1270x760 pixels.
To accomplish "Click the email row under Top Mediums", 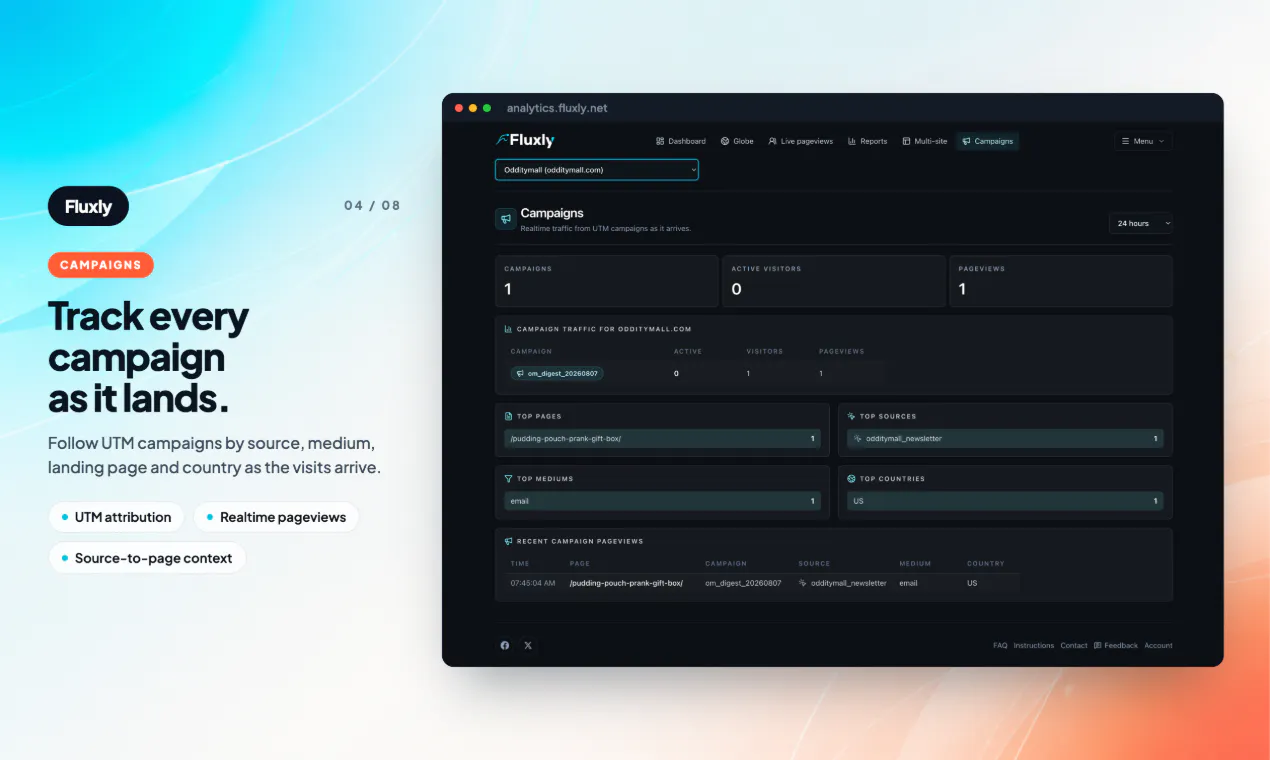I will click(662, 501).
